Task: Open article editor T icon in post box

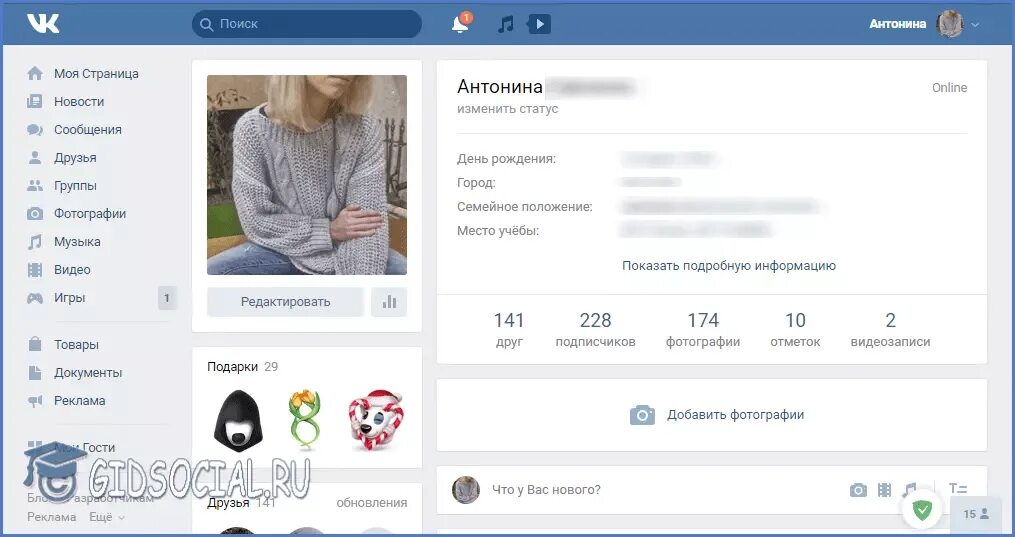Action: (957, 489)
